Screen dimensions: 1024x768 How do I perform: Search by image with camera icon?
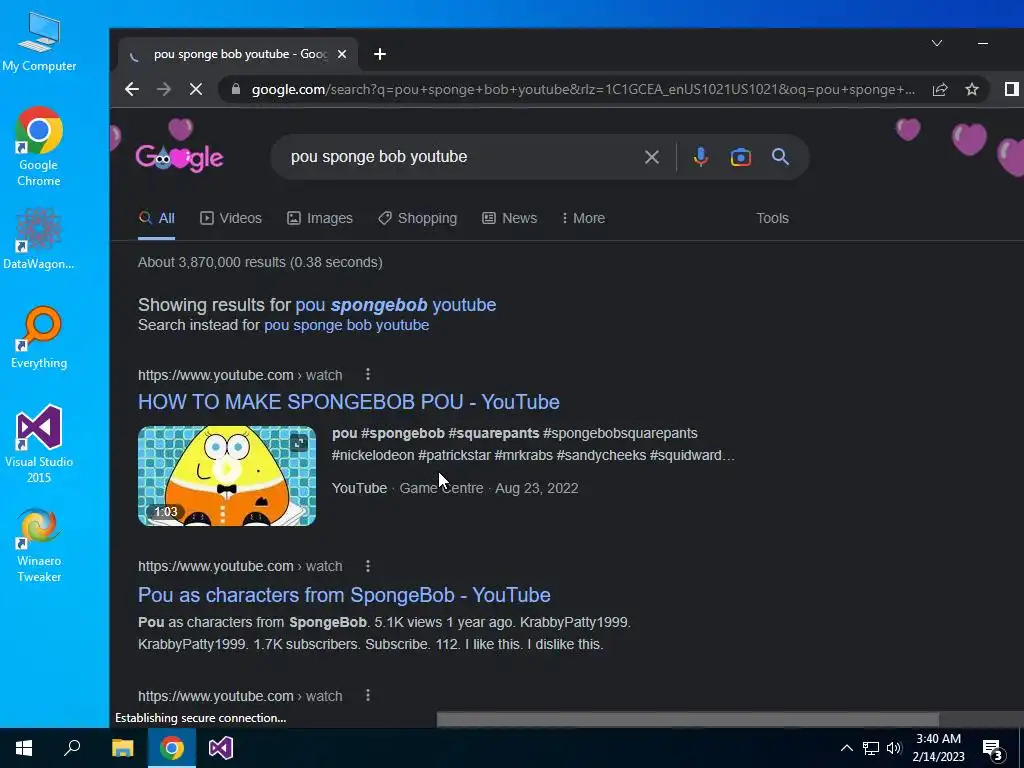(741, 157)
